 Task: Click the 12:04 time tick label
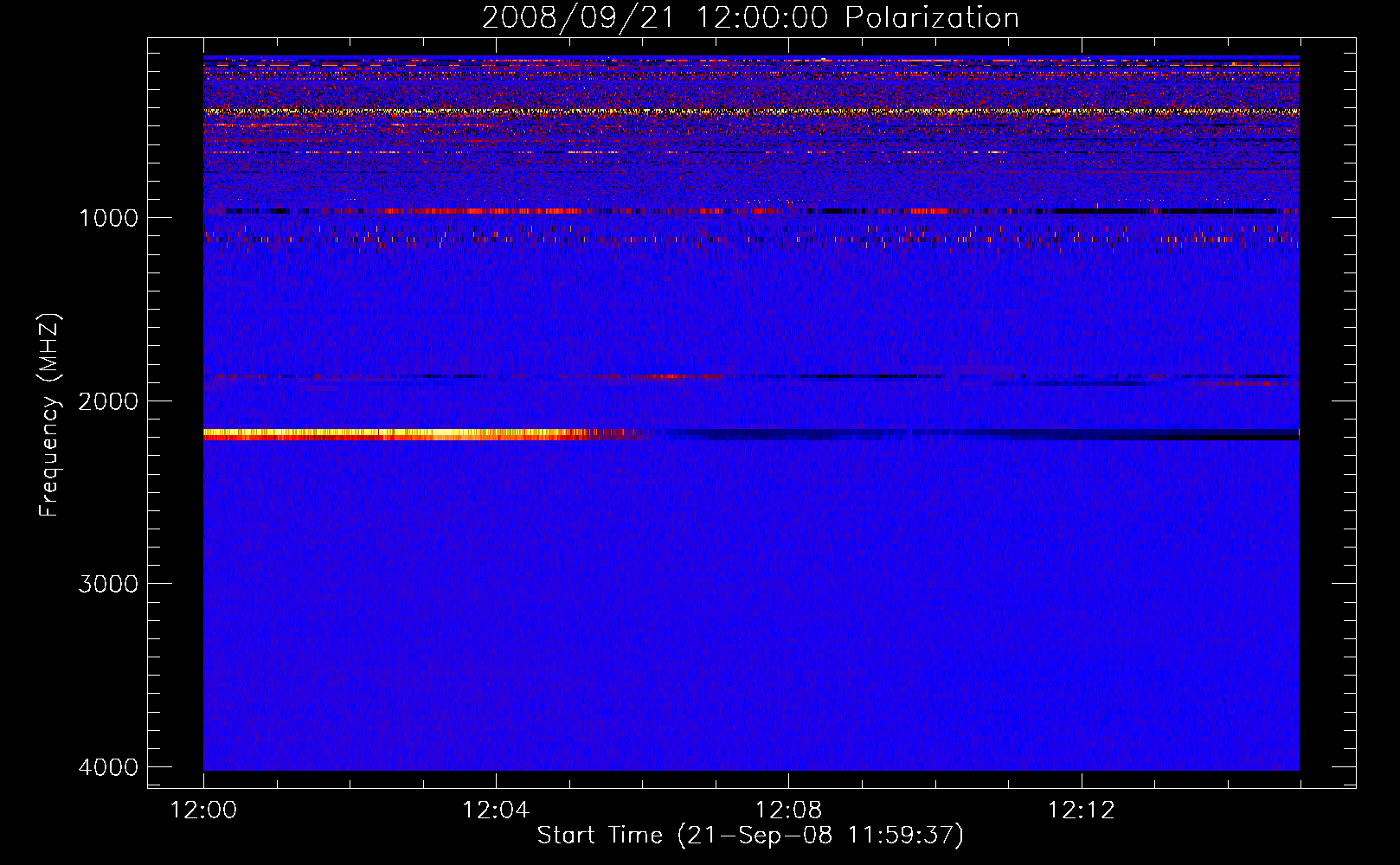(x=496, y=811)
